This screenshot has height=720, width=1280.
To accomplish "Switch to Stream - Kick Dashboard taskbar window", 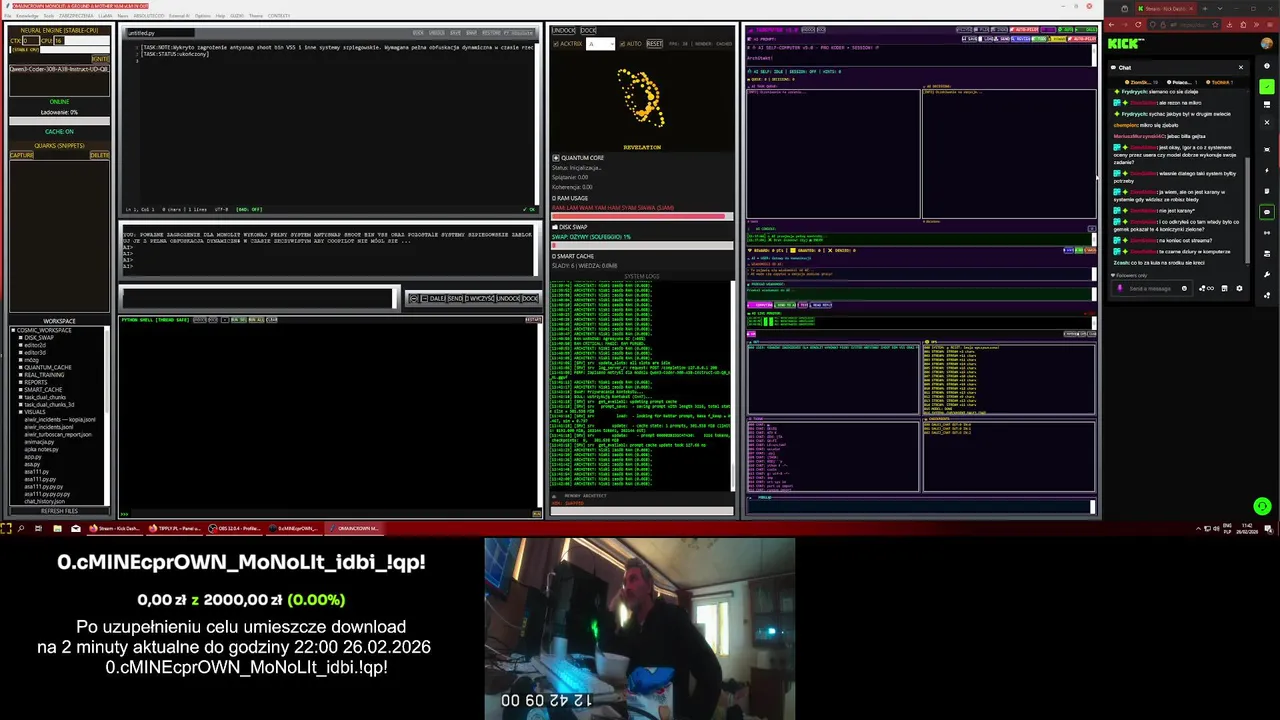I will coord(115,528).
